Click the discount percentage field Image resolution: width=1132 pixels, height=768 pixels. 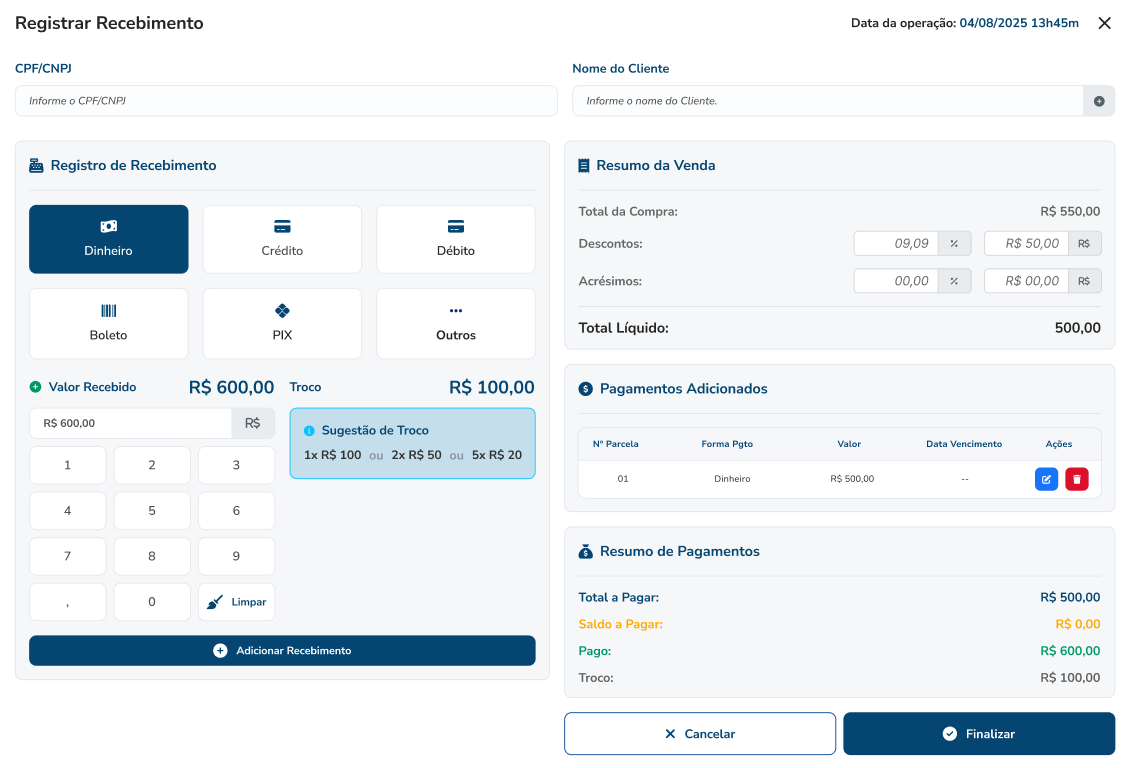pyautogui.click(x=895, y=243)
